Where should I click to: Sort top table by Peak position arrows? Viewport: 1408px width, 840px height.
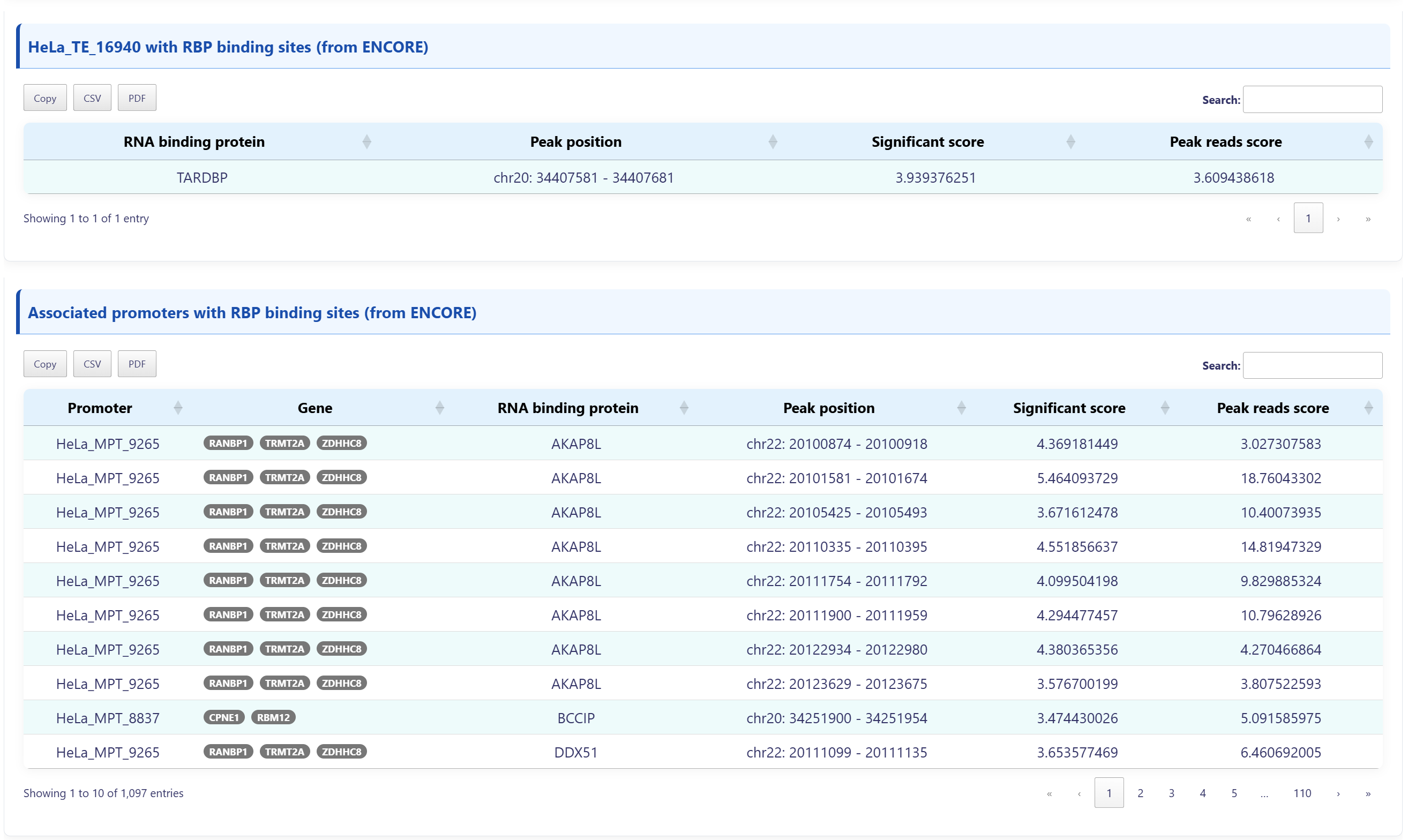773,141
